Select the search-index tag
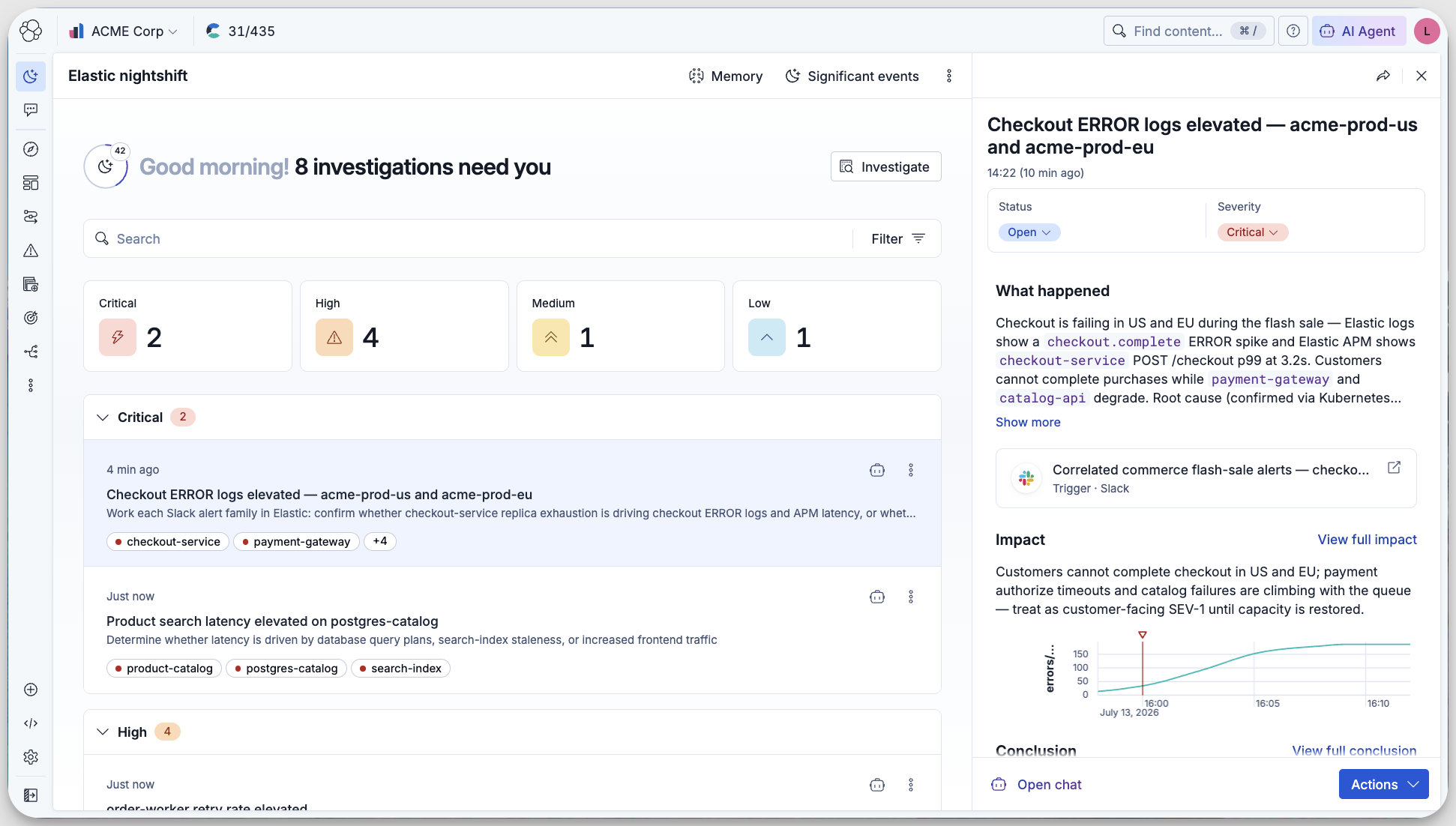 click(400, 668)
